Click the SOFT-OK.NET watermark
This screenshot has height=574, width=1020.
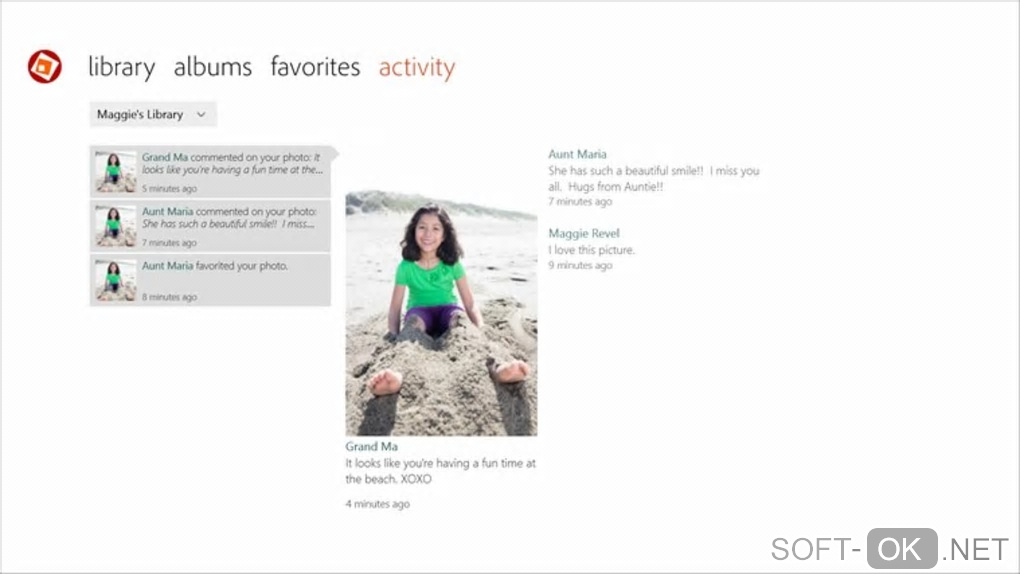(889, 549)
